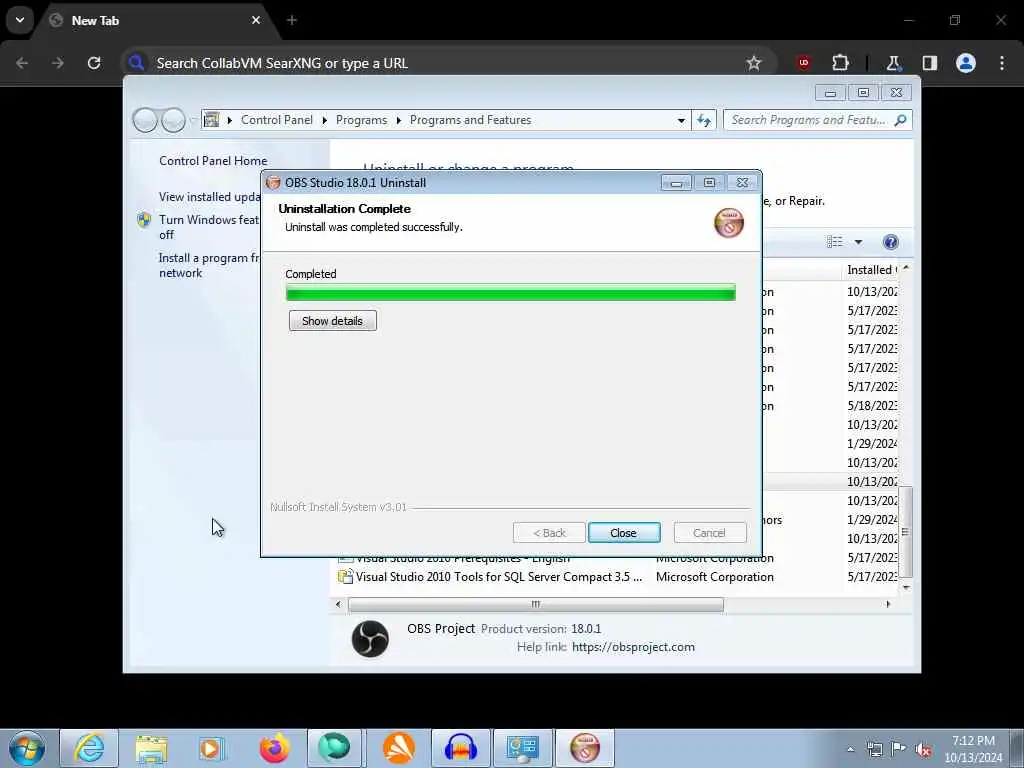Viewport: 1024px width, 768px height.
Task: Launch Internet Explorer from the taskbar
Action: [89, 748]
